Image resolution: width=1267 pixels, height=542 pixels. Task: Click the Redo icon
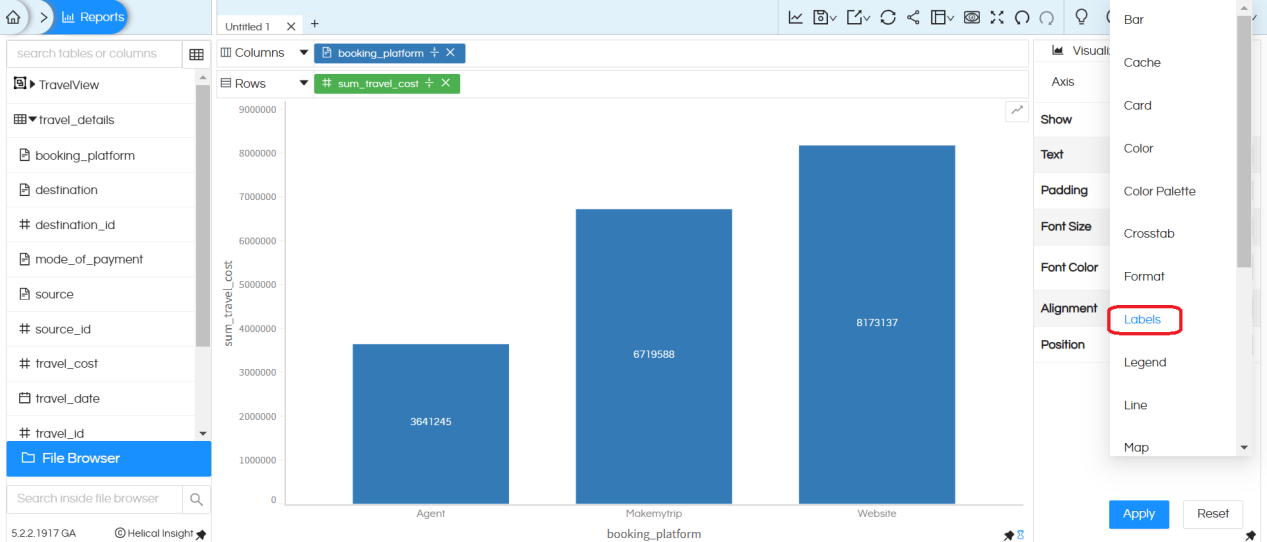tap(1046, 17)
